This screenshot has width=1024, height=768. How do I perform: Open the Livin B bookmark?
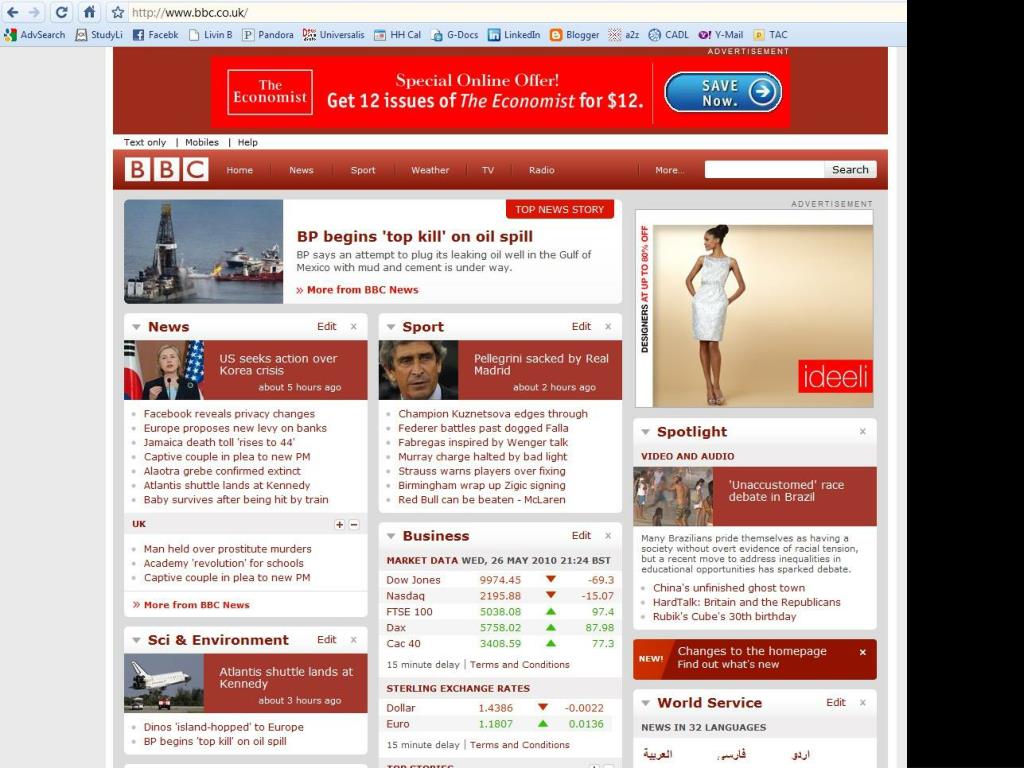210,35
